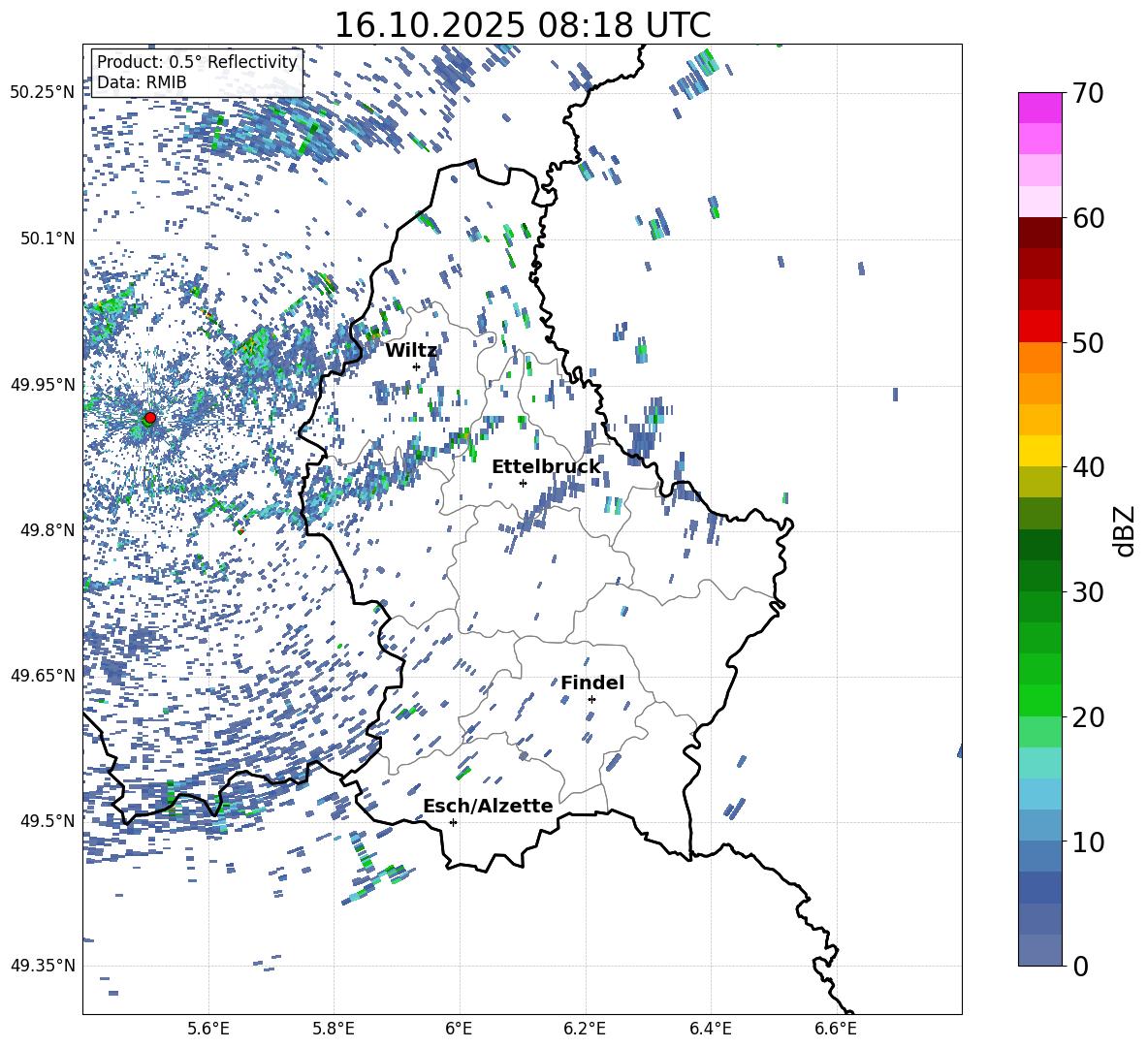Click the 6.6°E longitude label
This screenshot has height=1048, width=1148.
pyautogui.click(x=836, y=1029)
